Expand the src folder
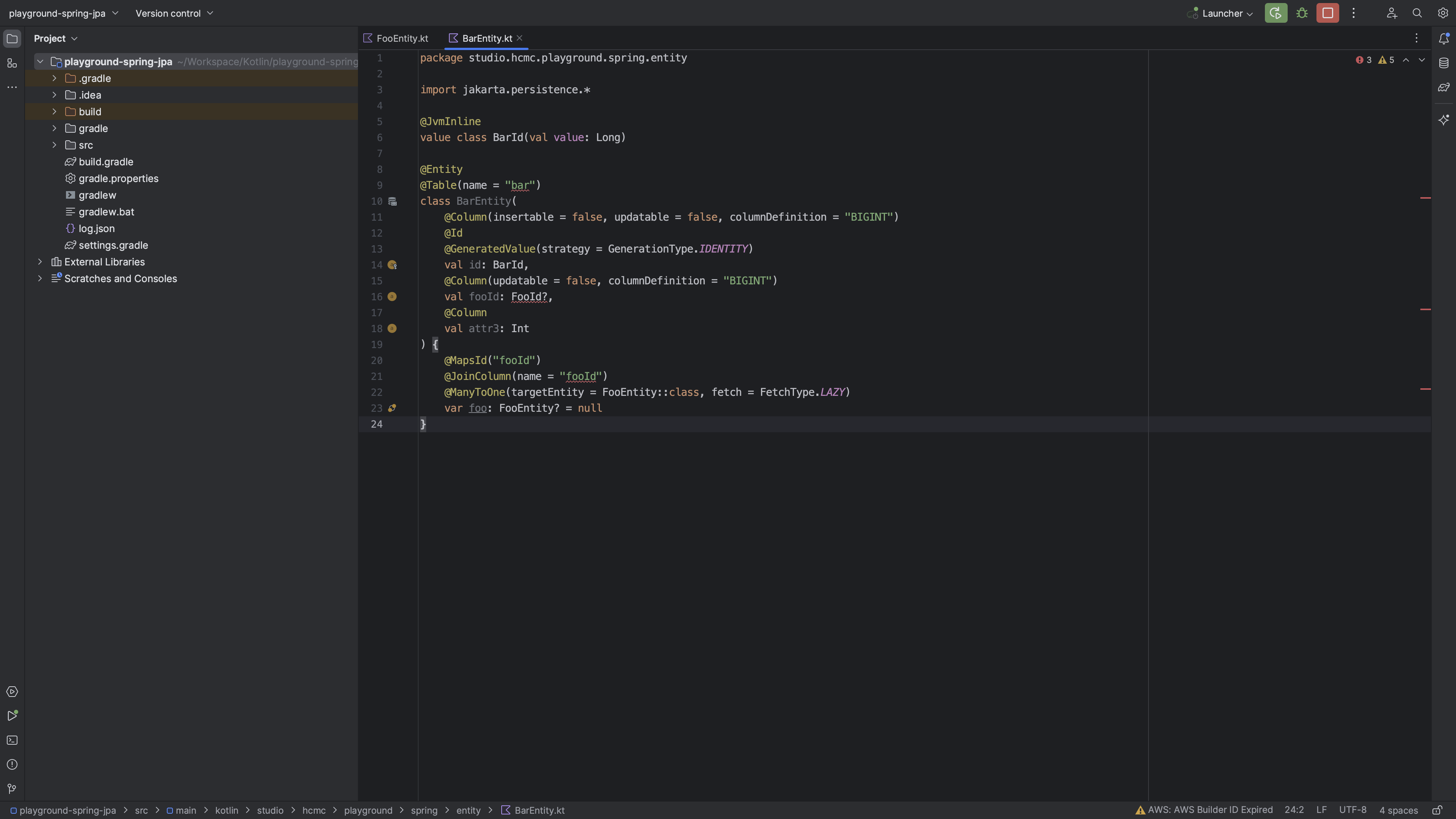The width and height of the screenshot is (1456, 819). [x=54, y=145]
